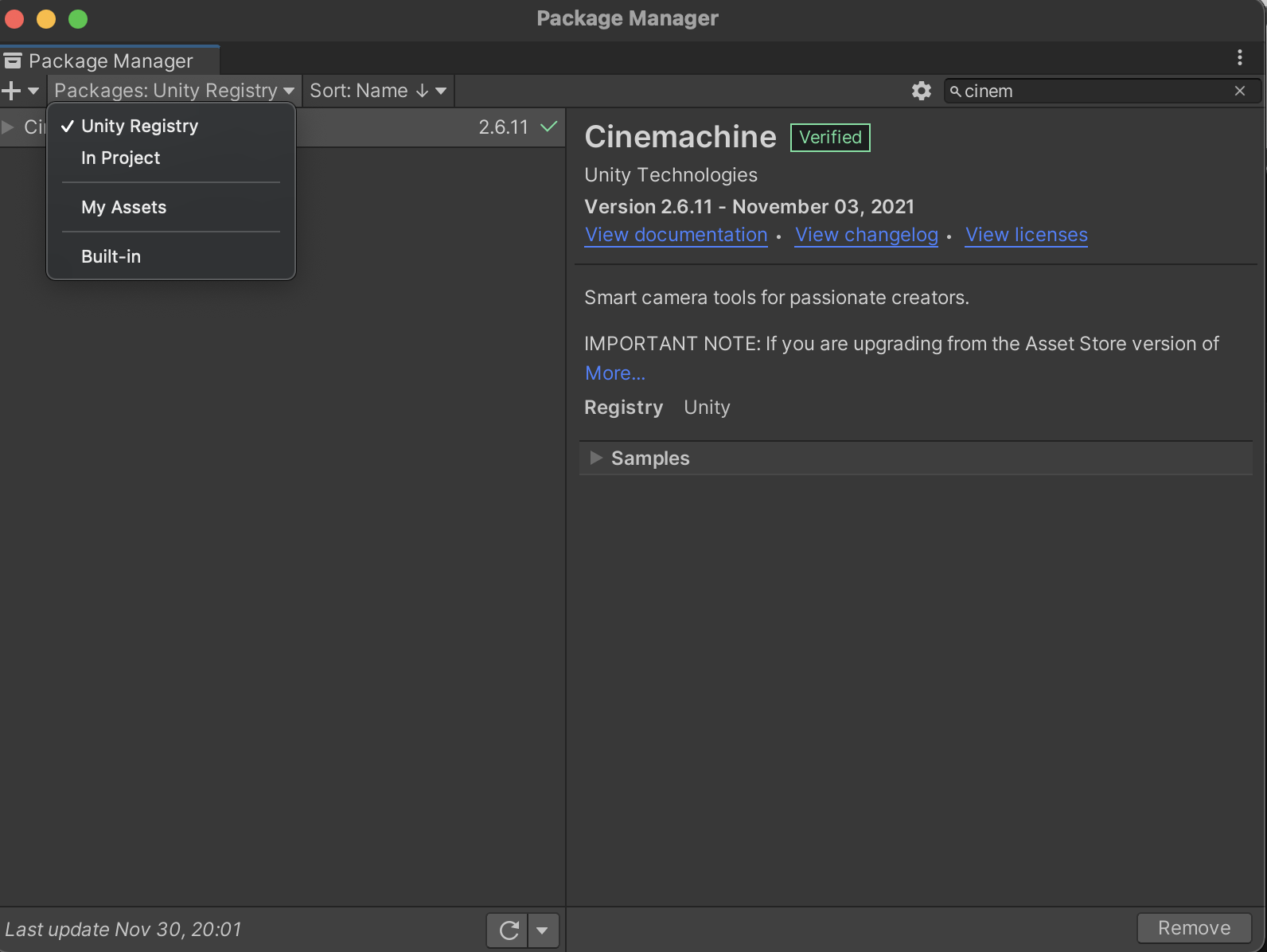Select the checked Unity Registry option
The height and width of the screenshot is (952, 1267).
point(139,126)
